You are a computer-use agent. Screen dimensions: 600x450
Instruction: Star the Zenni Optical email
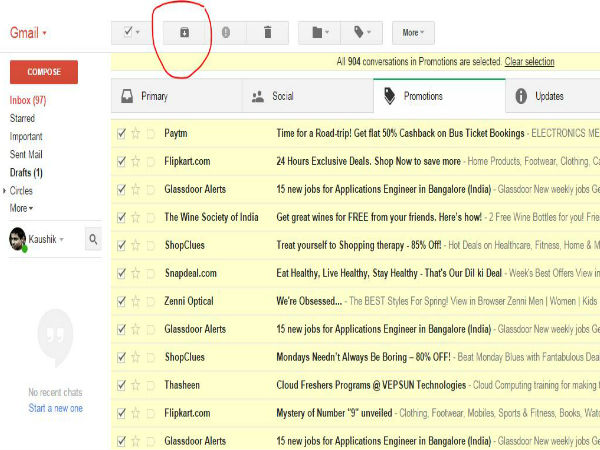(135, 301)
